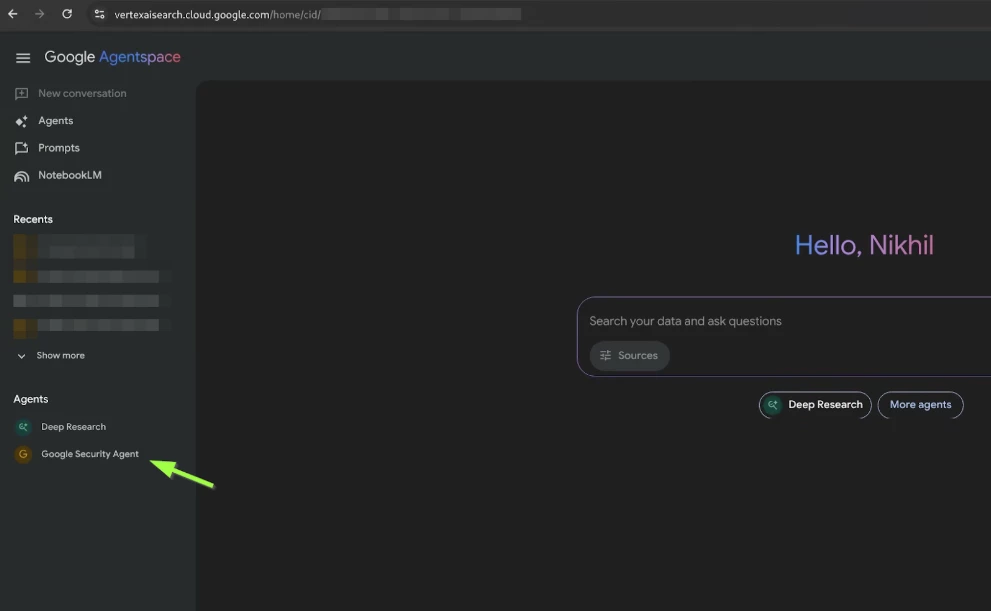Click the More agents button

coord(920,404)
